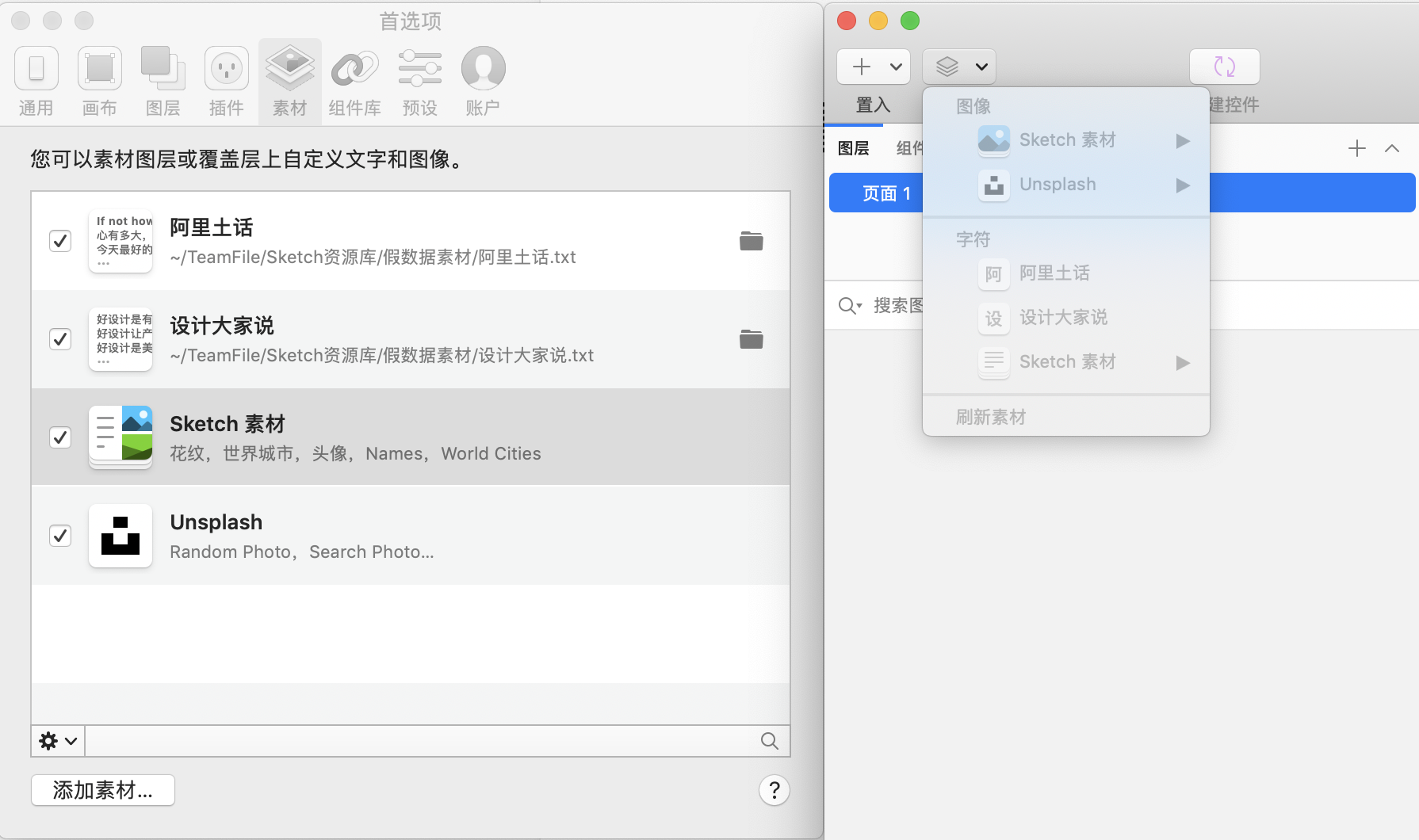Click Sketch 素材 image icon in menu
Image resolution: width=1419 pixels, height=840 pixels.
click(x=994, y=140)
